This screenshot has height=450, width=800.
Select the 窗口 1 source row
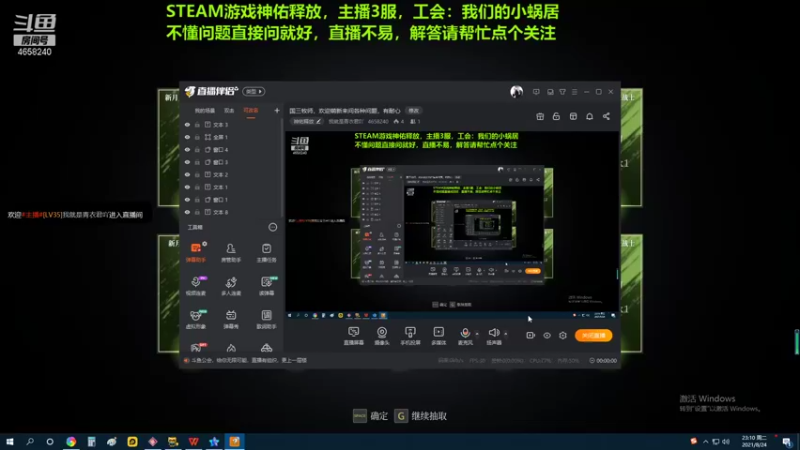click(x=231, y=199)
